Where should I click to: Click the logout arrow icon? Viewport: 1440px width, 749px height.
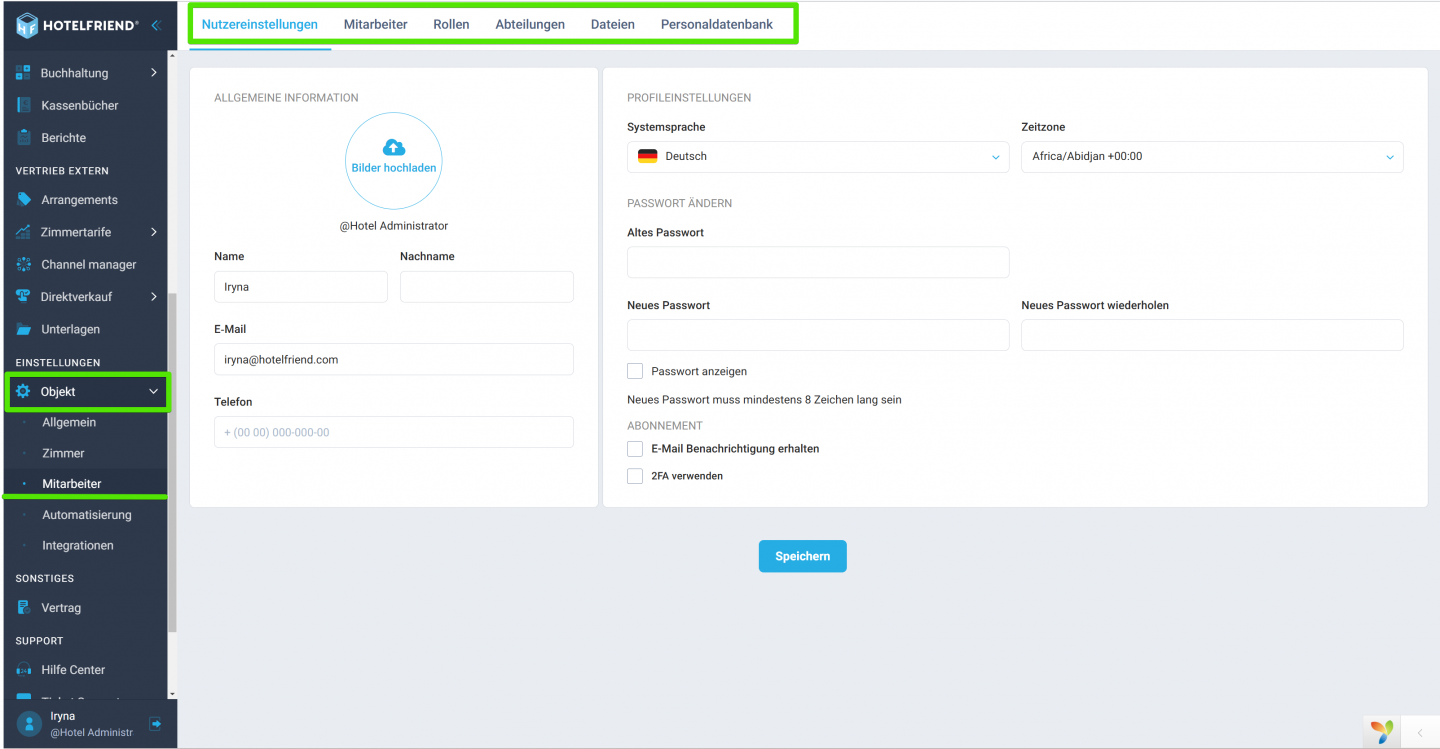click(156, 724)
